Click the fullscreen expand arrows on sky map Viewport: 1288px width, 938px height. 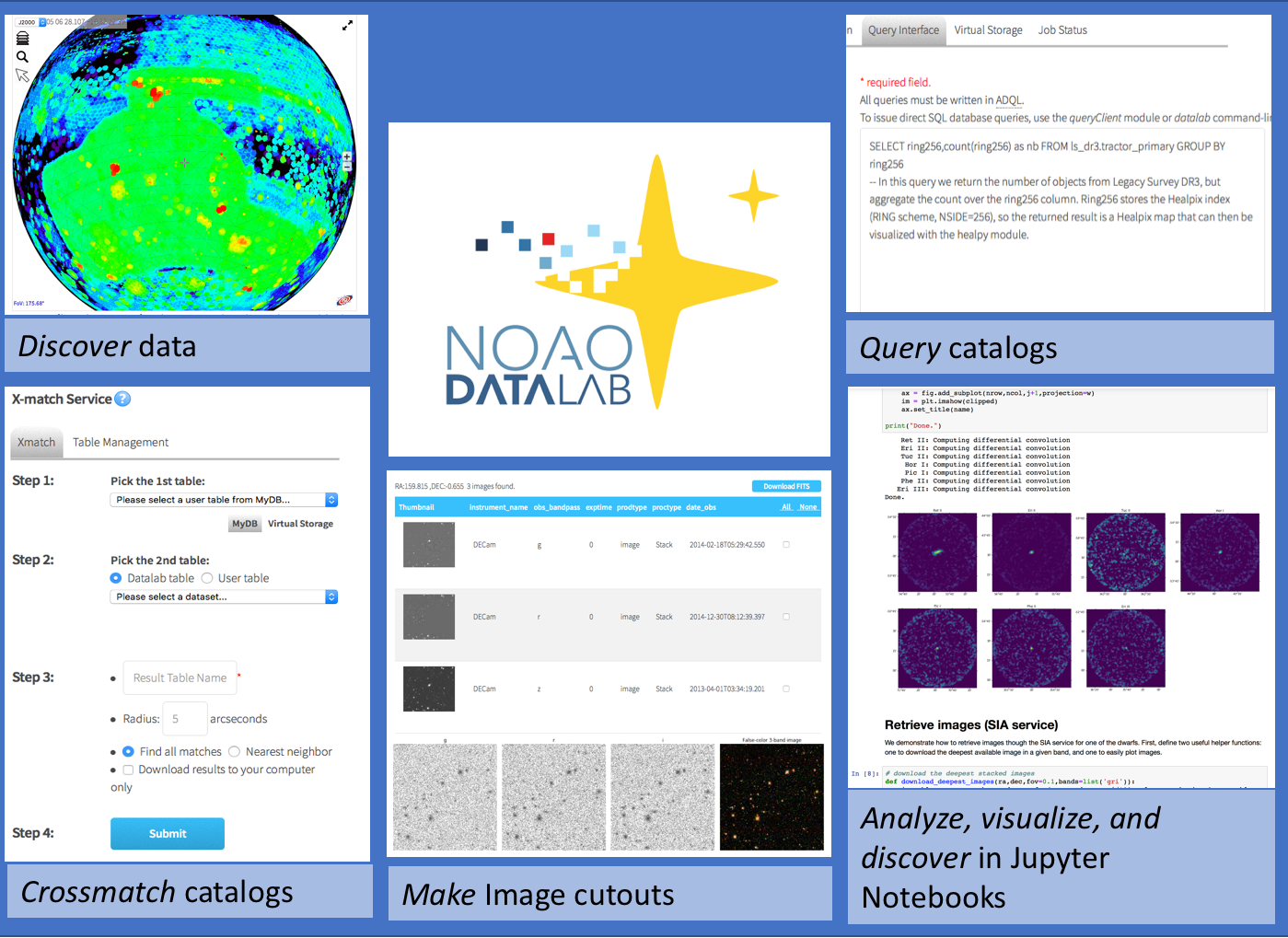click(x=347, y=26)
